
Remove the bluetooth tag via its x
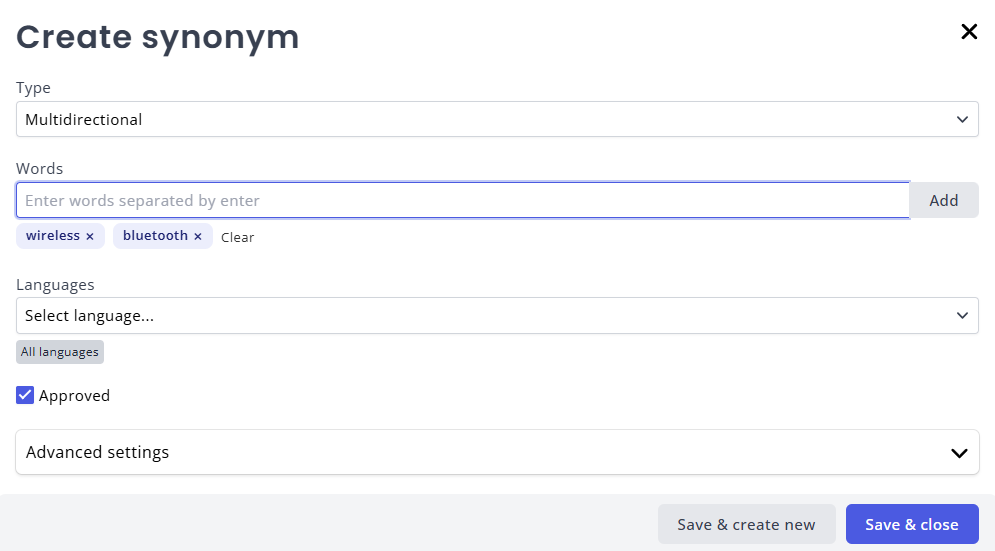tap(198, 236)
